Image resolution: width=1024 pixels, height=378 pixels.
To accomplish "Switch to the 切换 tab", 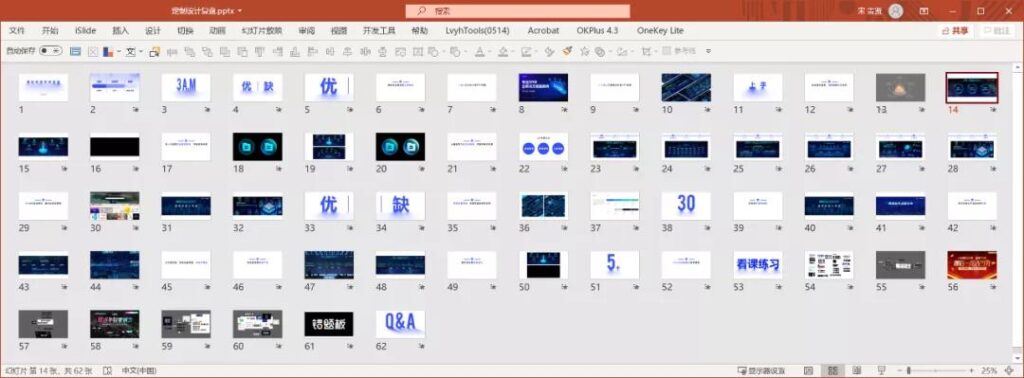I will (185, 31).
